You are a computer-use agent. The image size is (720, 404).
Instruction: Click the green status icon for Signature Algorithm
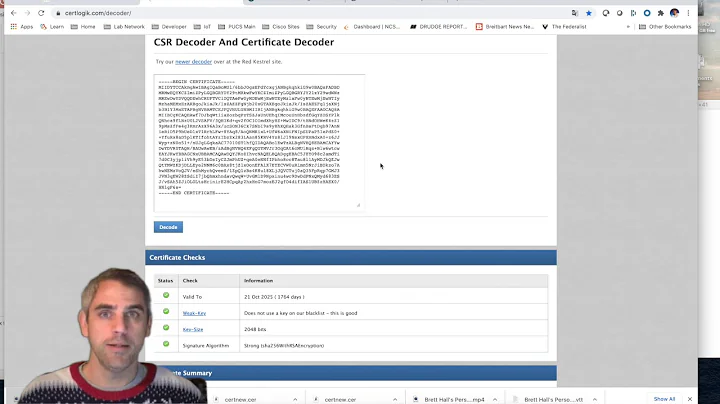(x=166, y=343)
